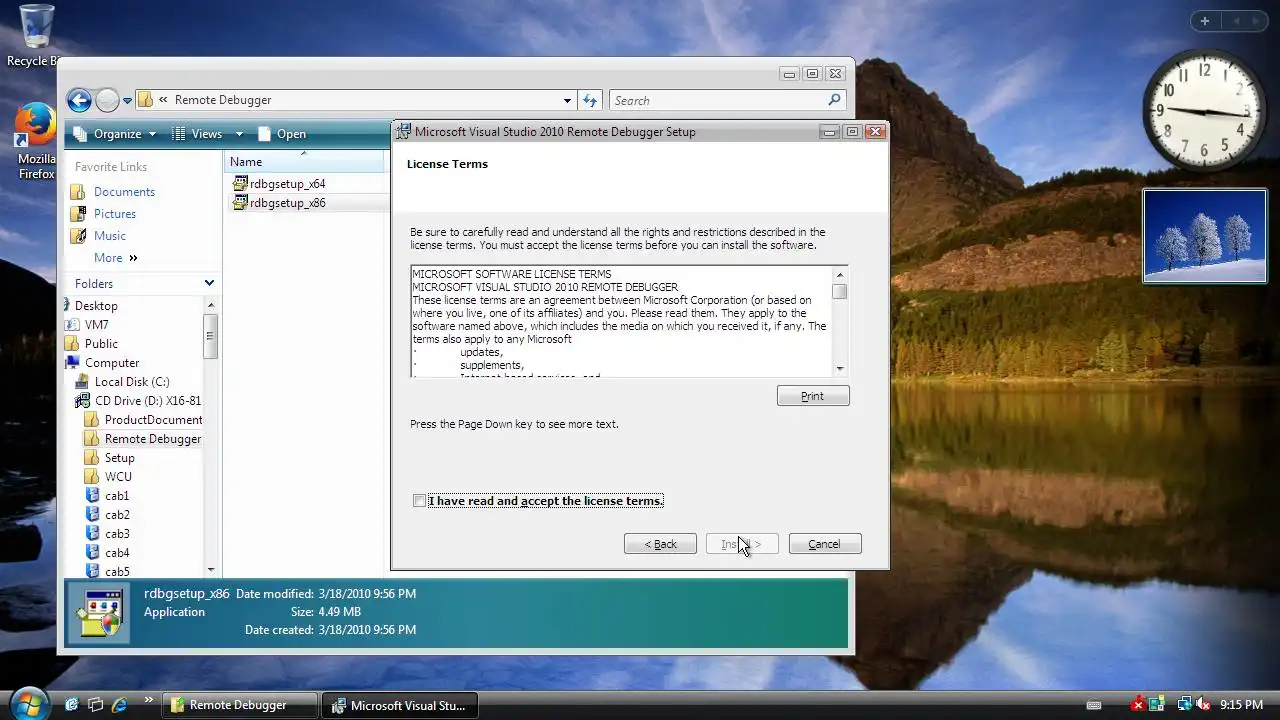This screenshot has height=720, width=1280.
Task: Click the folder tree scrollbar thumb
Action: [211, 337]
